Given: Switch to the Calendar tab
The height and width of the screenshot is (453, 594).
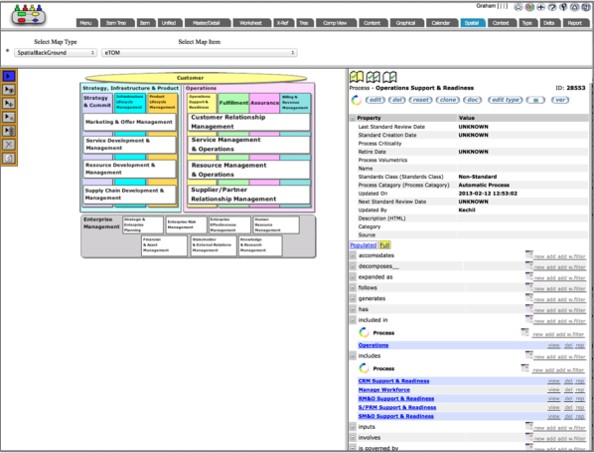Looking at the screenshot, I should pos(442,23).
